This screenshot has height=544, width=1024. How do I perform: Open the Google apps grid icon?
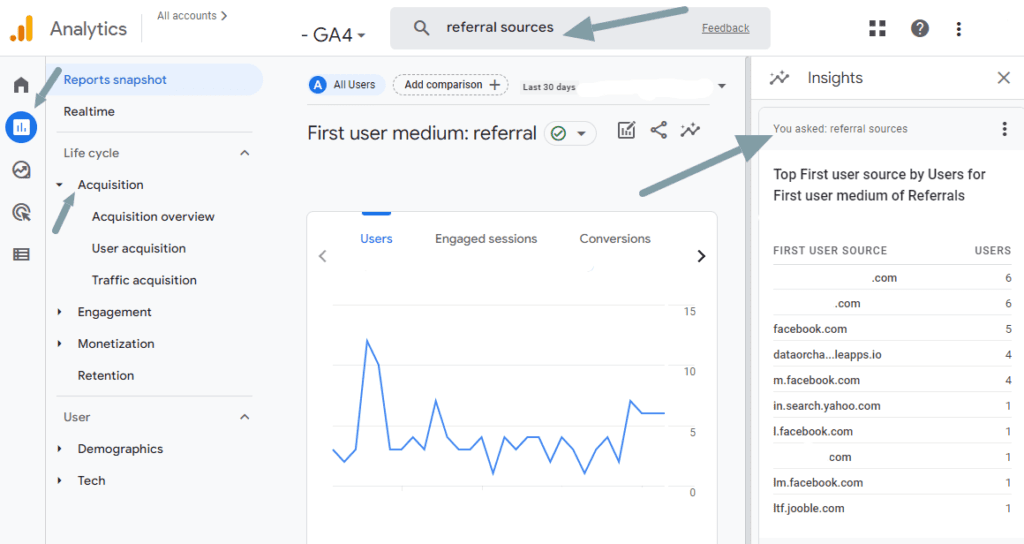(x=878, y=29)
